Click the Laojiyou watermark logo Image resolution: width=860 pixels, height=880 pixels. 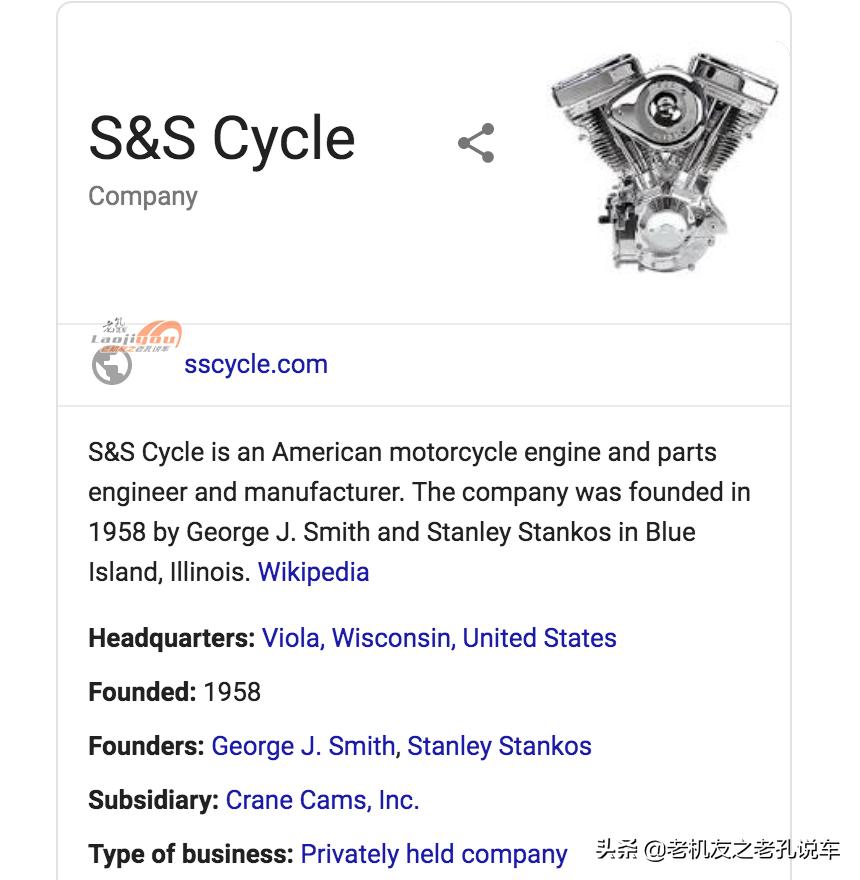137,335
